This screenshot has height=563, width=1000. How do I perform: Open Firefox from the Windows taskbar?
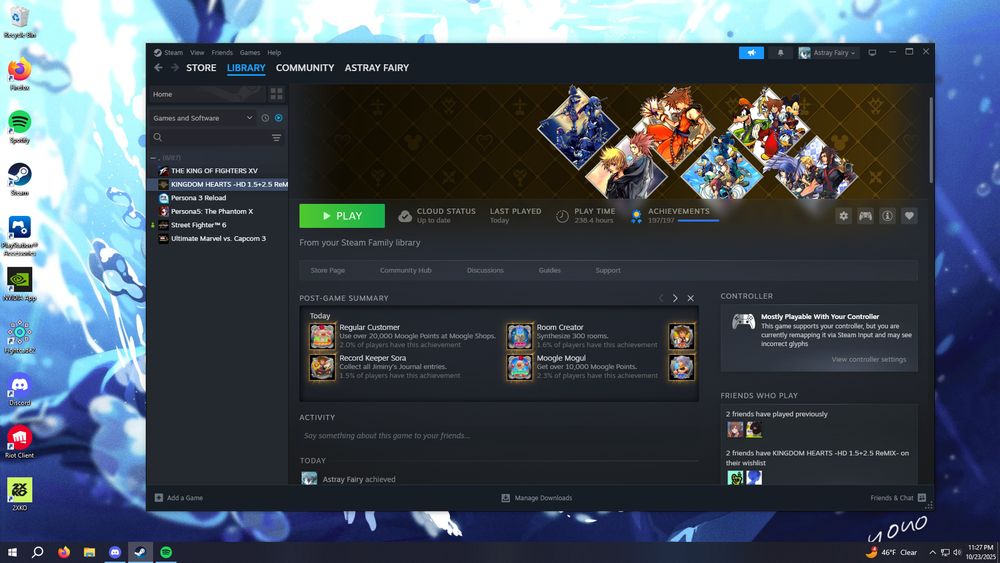(64, 552)
